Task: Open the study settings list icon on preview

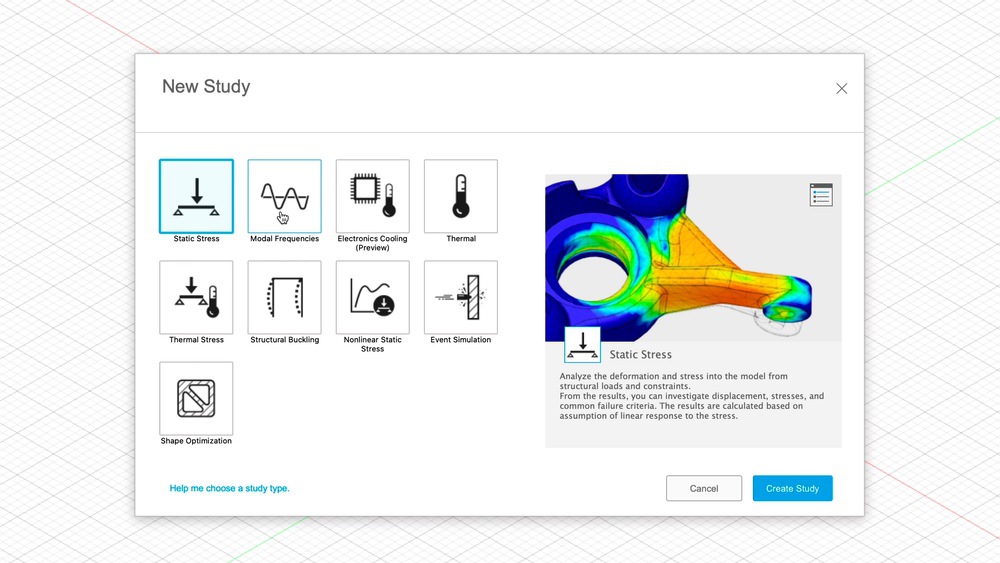Action: point(821,195)
